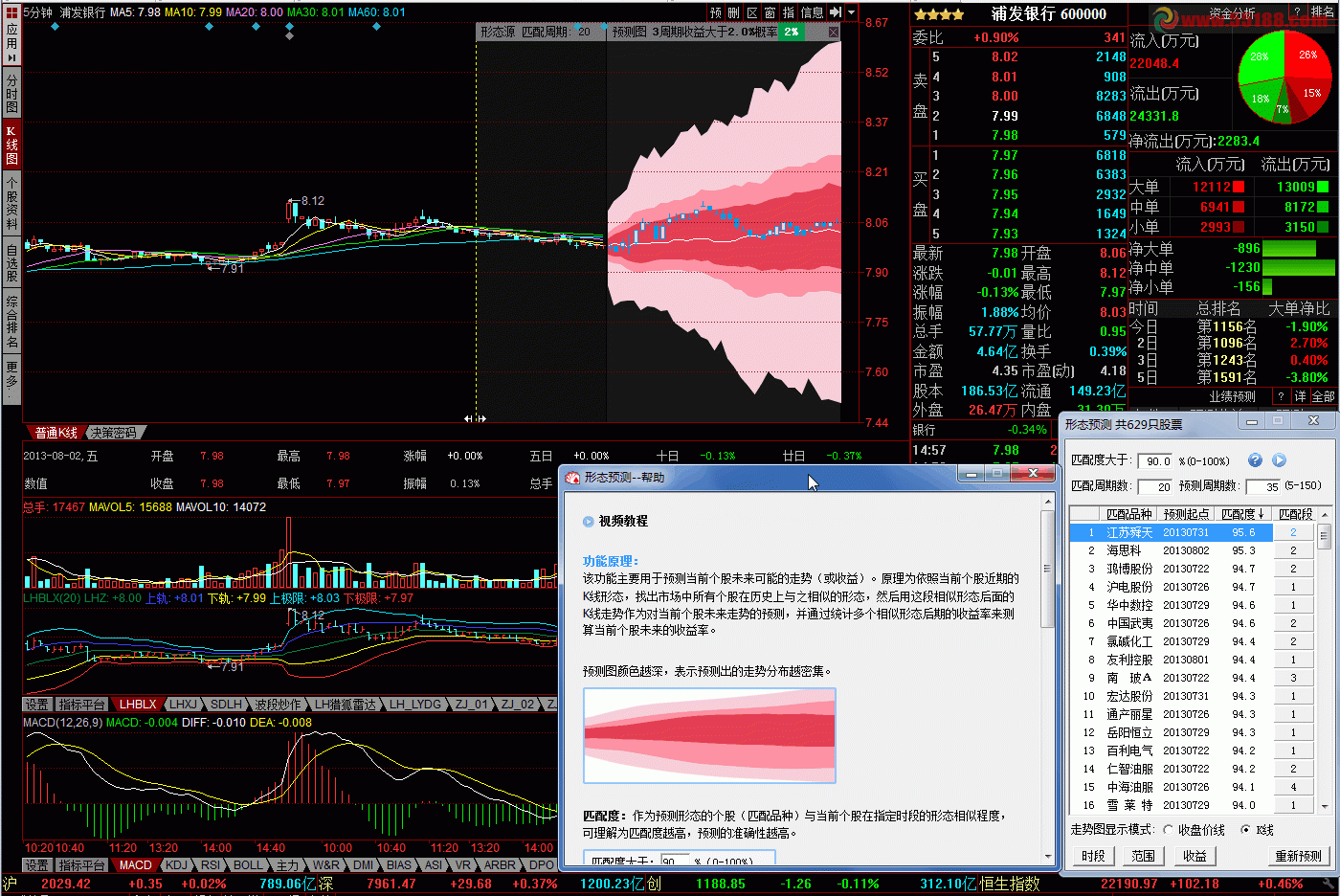Click the 时段 button

[x=1093, y=856]
